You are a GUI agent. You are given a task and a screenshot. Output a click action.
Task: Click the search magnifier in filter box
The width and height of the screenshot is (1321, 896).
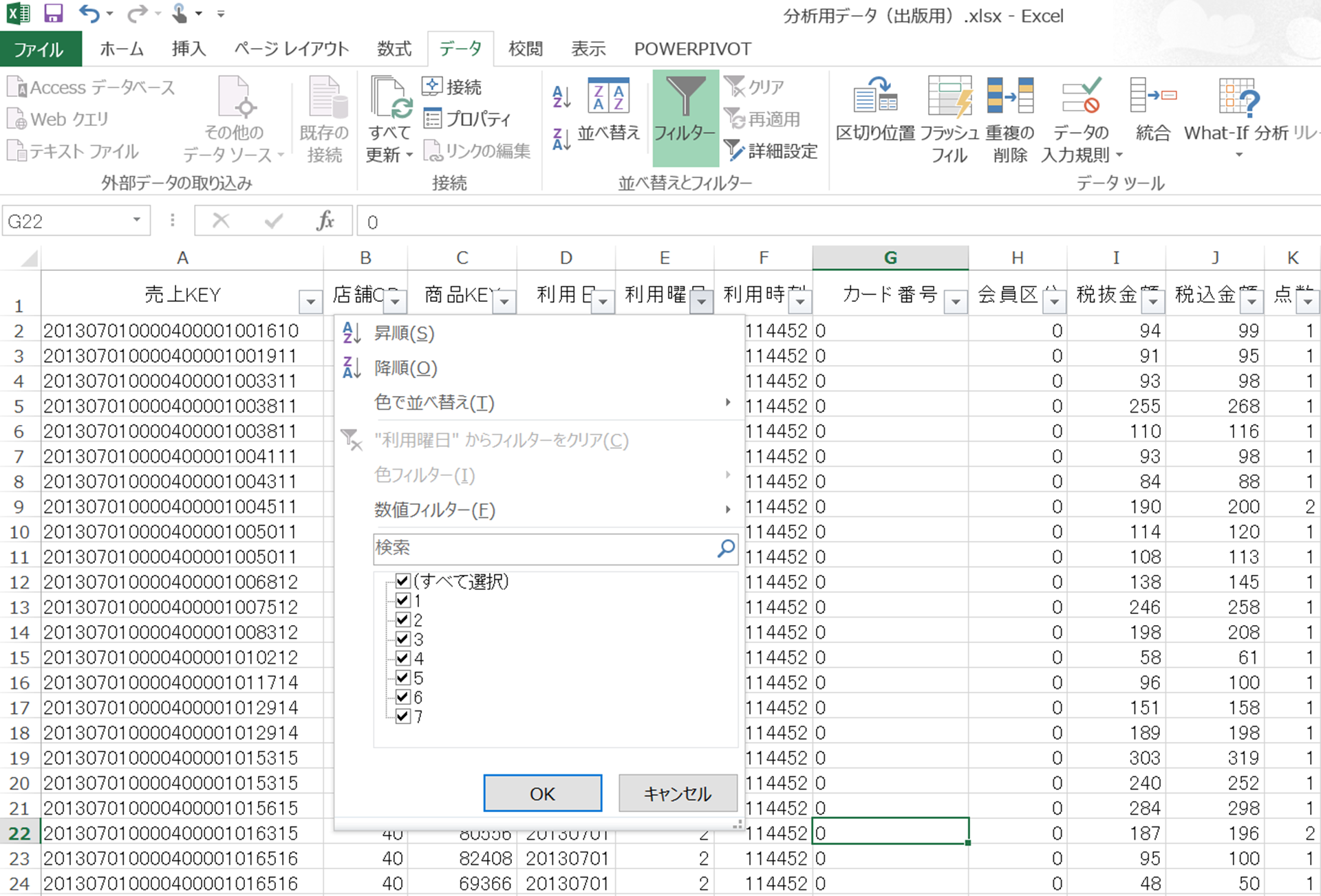(x=726, y=548)
